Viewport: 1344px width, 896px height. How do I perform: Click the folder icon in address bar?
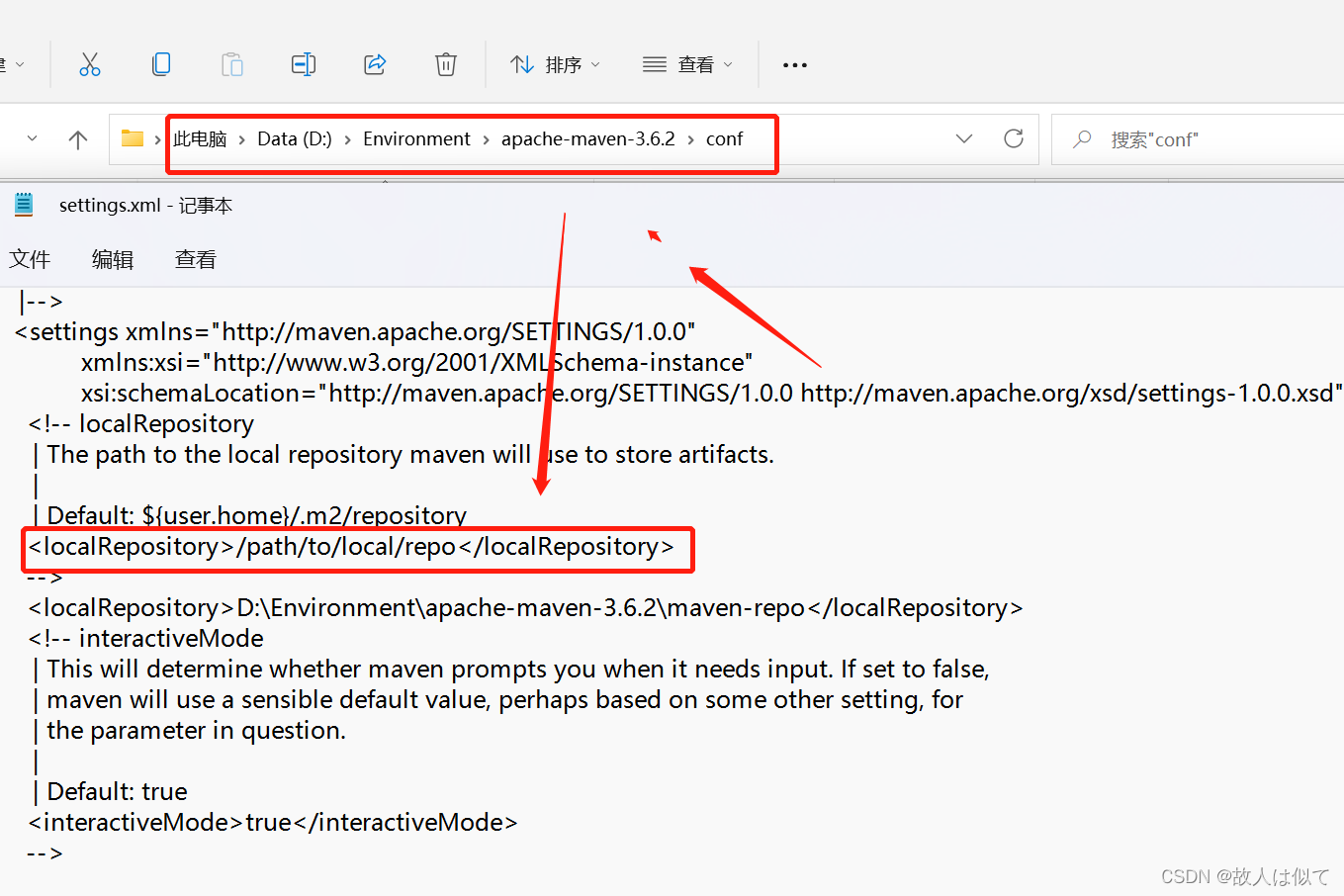tap(133, 138)
